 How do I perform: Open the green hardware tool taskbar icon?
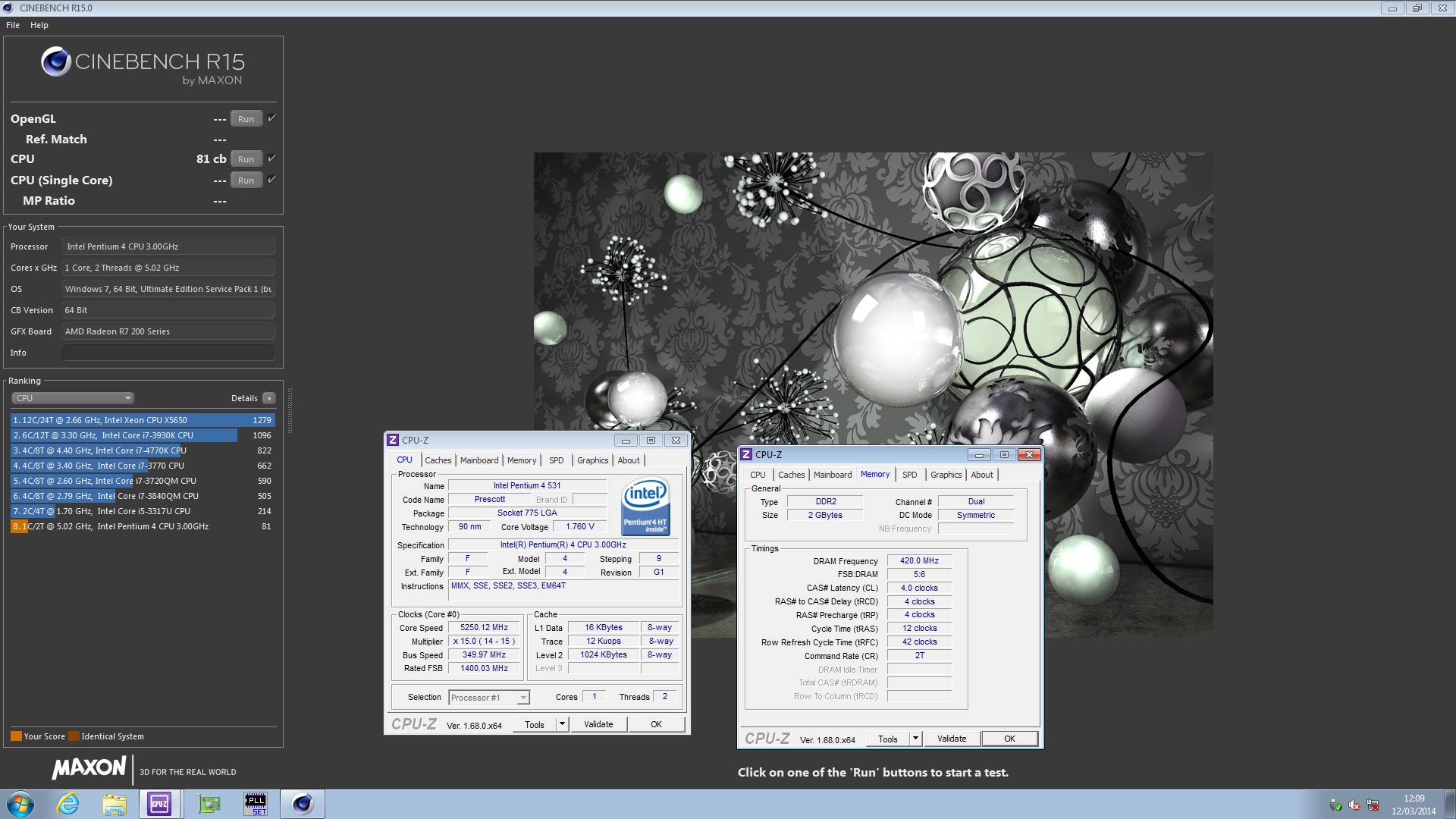click(x=209, y=804)
